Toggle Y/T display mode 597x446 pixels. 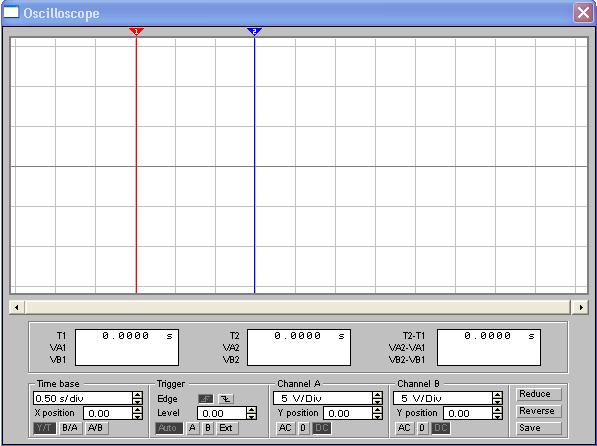[x=45, y=428]
